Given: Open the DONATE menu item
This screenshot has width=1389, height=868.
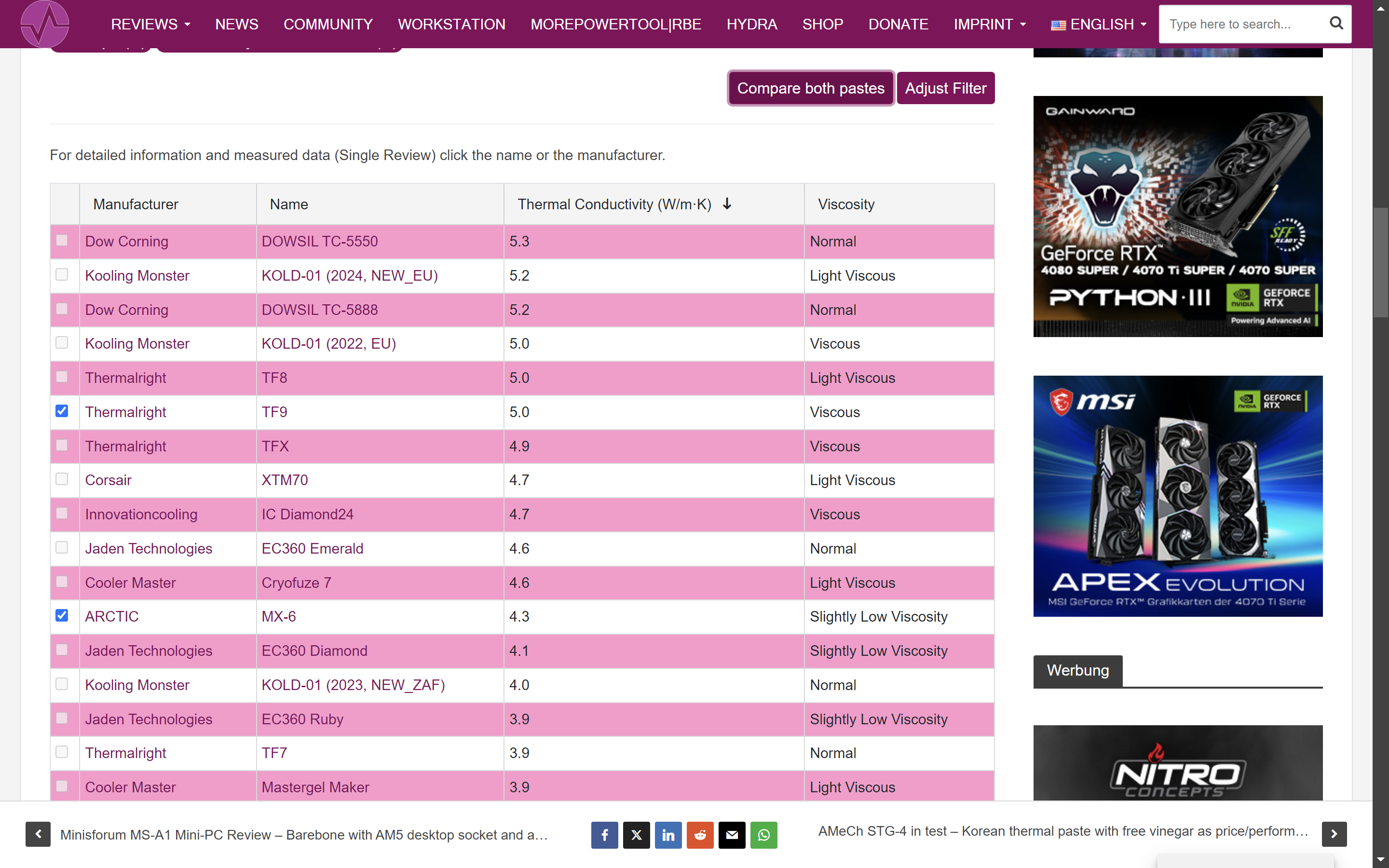Looking at the screenshot, I should [x=898, y=24].
